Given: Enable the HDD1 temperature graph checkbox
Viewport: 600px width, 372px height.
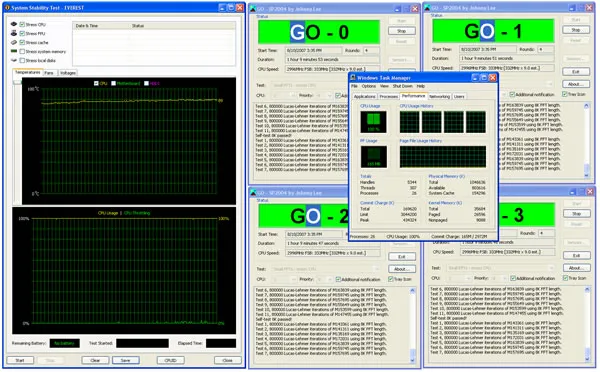Looking at the screenshot, I should (147, 83).
